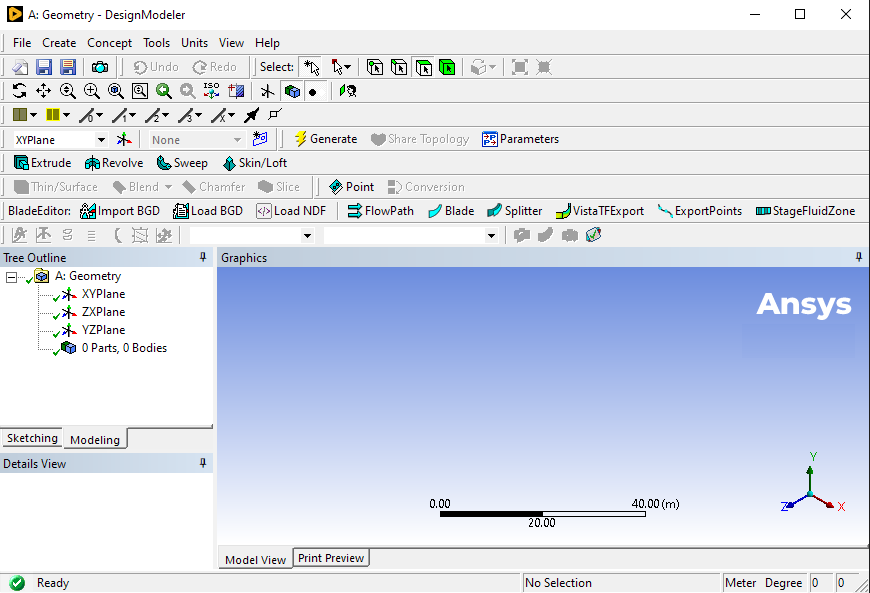Enable the face selection filter
The height and width of the screenshot is (593, 870).
[423, 67]
